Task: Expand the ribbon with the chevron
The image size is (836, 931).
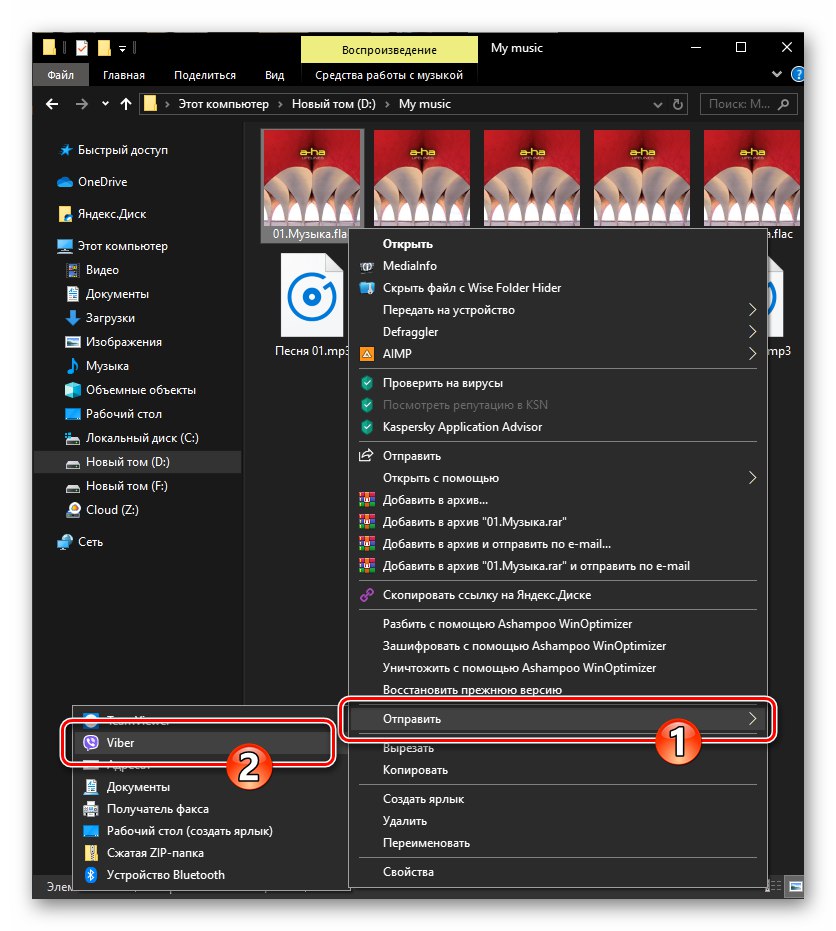Action: [777, 75]
